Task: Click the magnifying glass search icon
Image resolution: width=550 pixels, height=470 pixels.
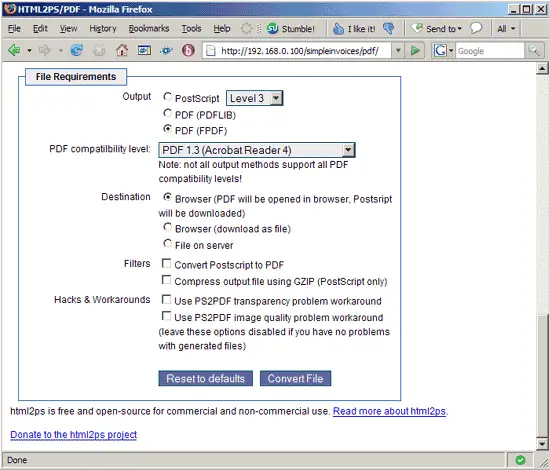Action: [x=534, y=51]
